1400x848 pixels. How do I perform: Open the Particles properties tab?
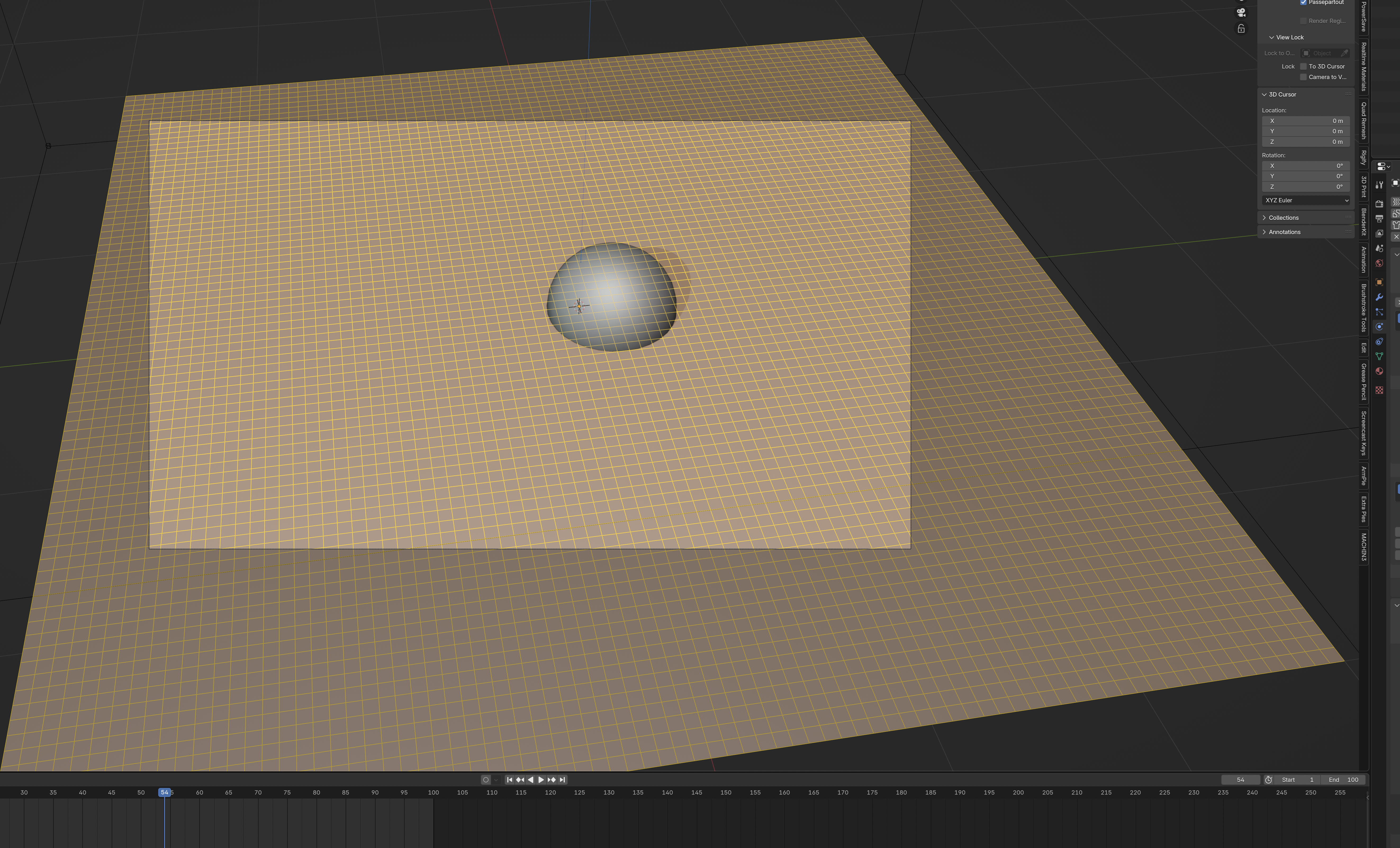coord(1379,312)
